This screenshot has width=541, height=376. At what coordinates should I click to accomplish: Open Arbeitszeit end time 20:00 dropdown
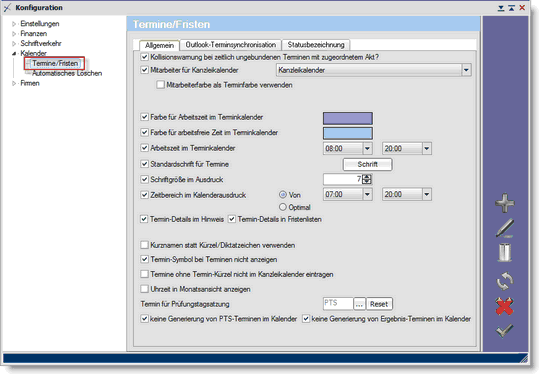click(x=426, y=149)
